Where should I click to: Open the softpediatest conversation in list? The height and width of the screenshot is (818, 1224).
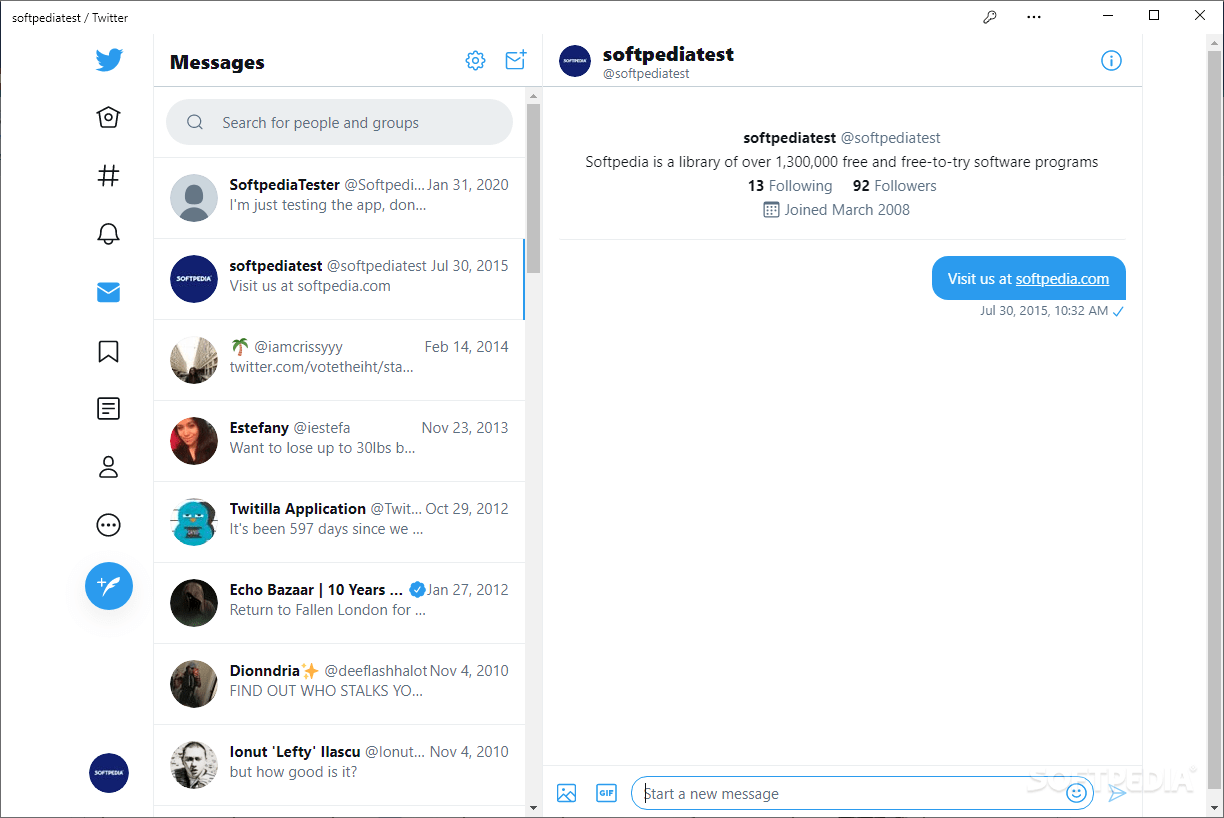[339, 278]
